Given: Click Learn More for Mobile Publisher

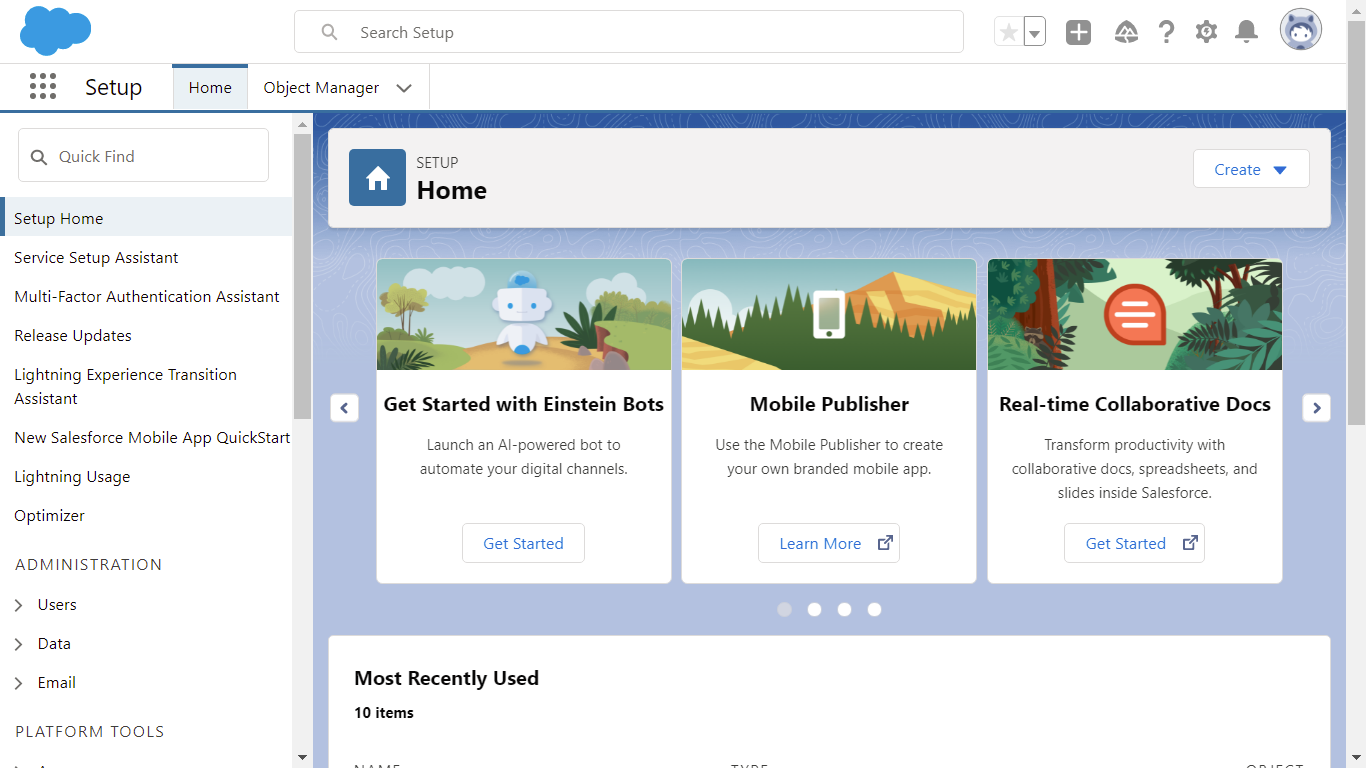Looking at the screenshot, I should tap(829, 543).
